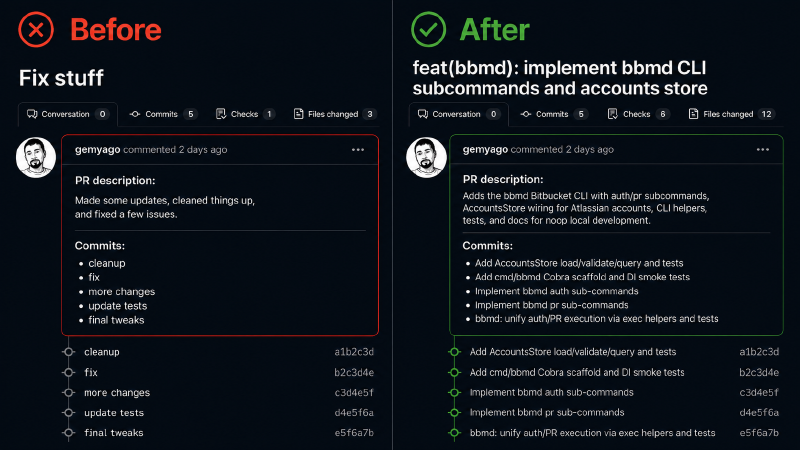The width and height of the screenshot is (800, 450).
Task: Click the commit node icon beside 'update tests'
Action: [68, 412]
